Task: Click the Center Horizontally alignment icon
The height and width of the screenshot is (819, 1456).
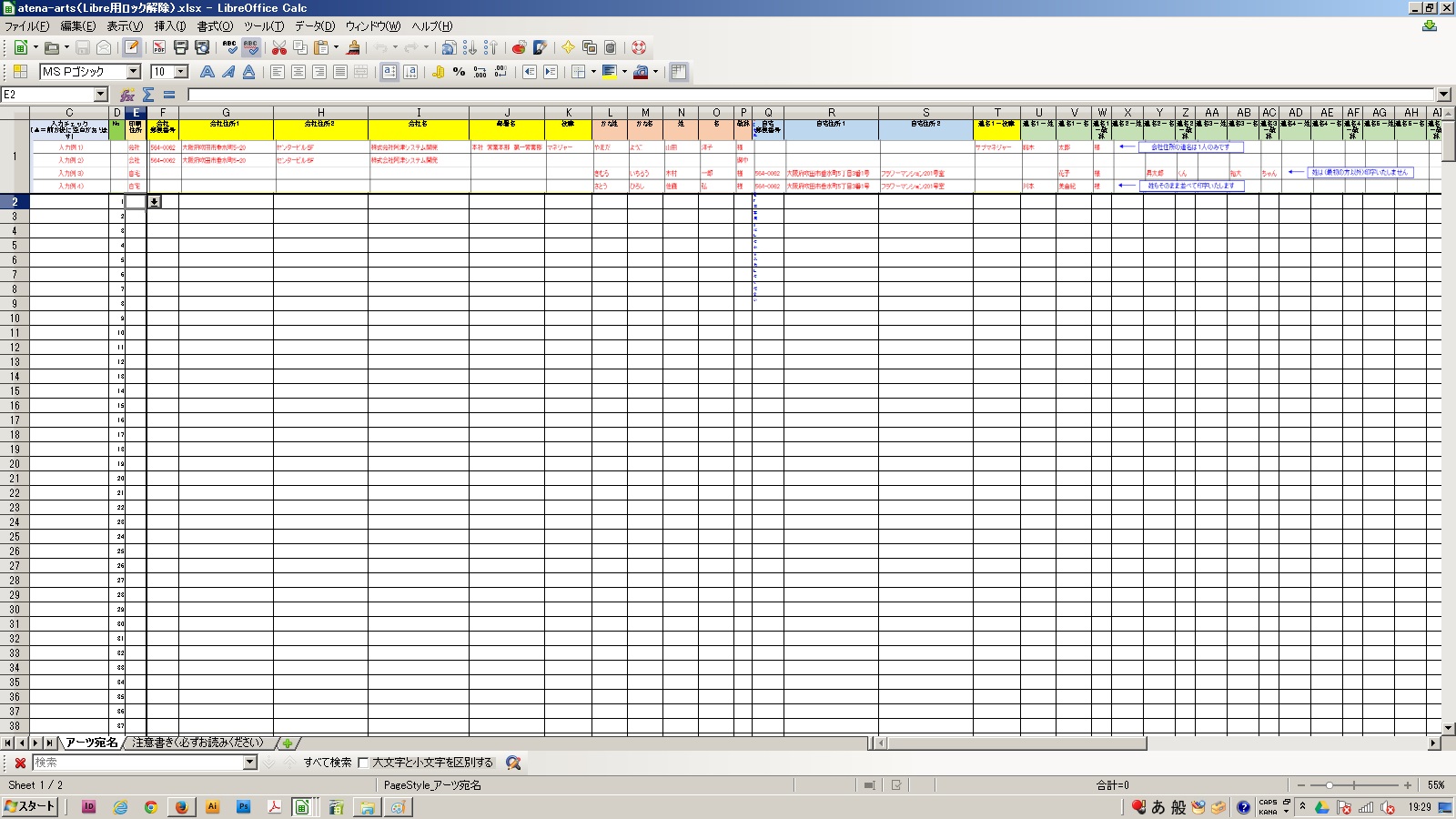Action: click(x=298, y=72)
